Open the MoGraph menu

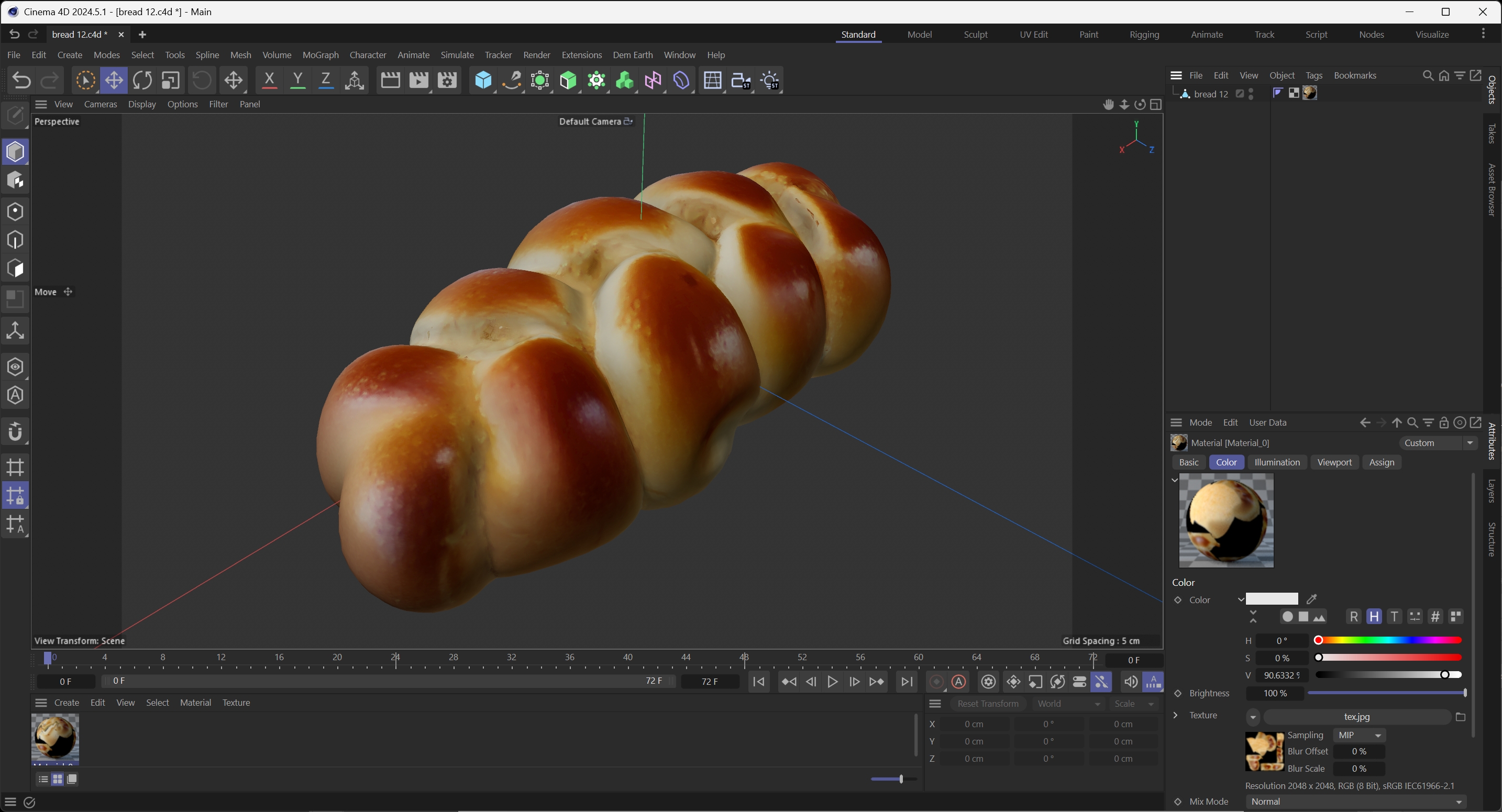[x=320, y=55]
